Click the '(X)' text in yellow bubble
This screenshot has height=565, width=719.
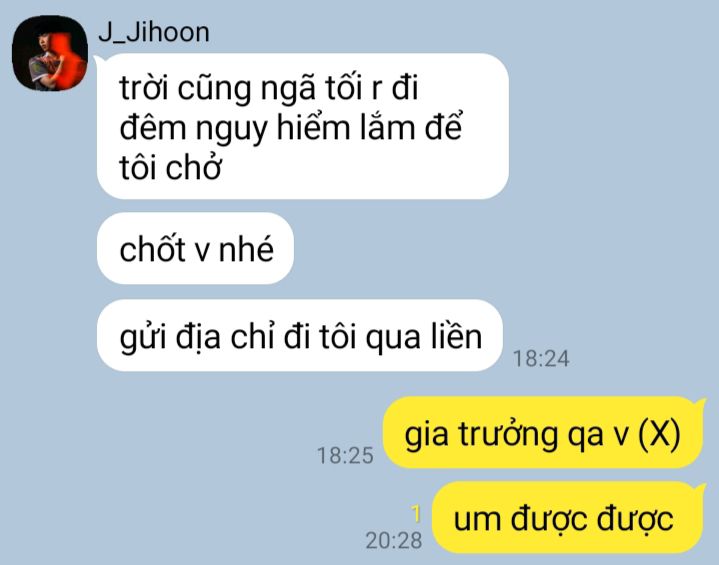click(x=659, y=433)
